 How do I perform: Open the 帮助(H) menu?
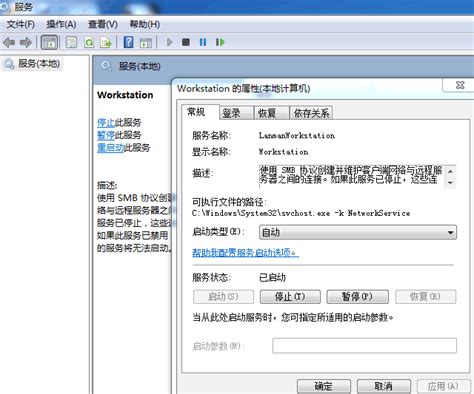(x=145, y=24)
